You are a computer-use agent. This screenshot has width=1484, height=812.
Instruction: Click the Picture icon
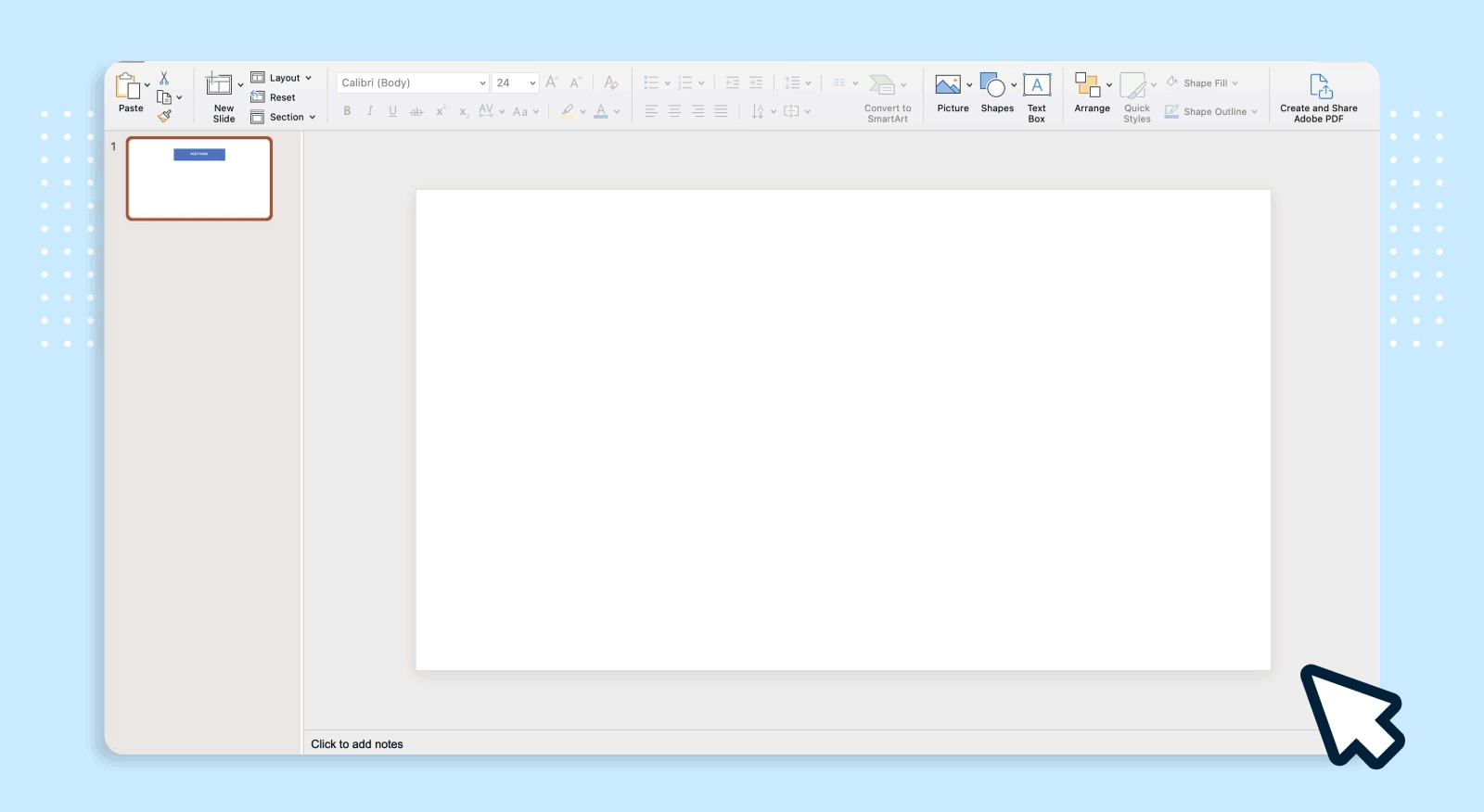click(x=948, y=85)
